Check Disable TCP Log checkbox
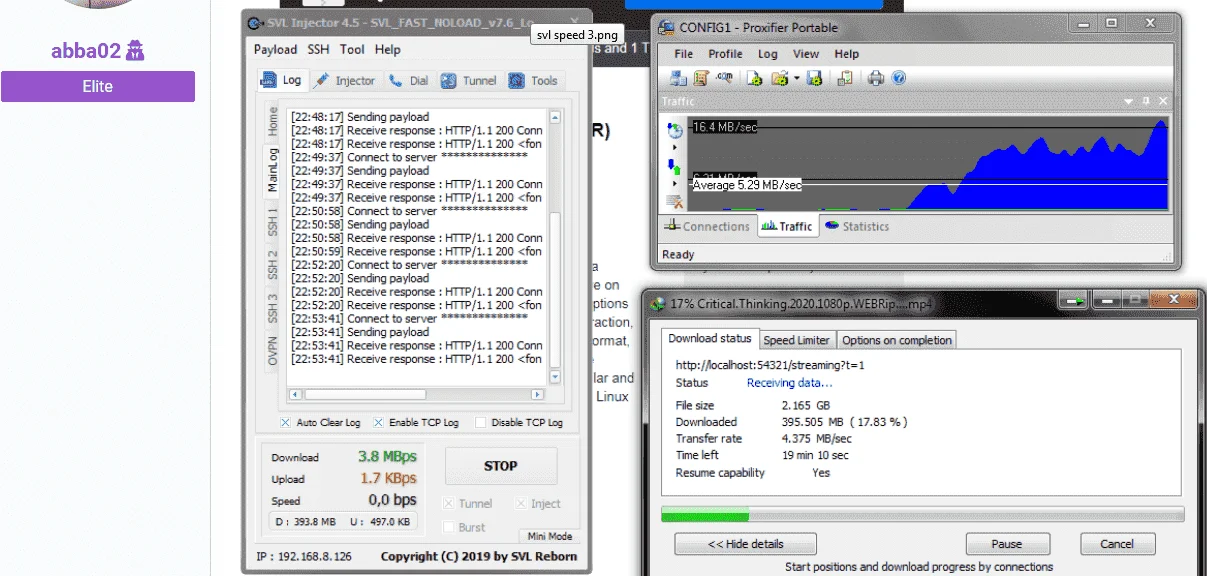1207x576 pixels. pyautogui.click(x=481, y=423)
